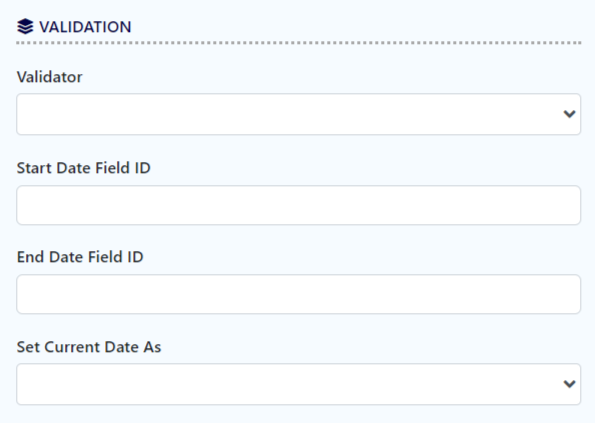
Task: Click the dotted divider under VALIDATION heading
Action: (x=299, y=43)
